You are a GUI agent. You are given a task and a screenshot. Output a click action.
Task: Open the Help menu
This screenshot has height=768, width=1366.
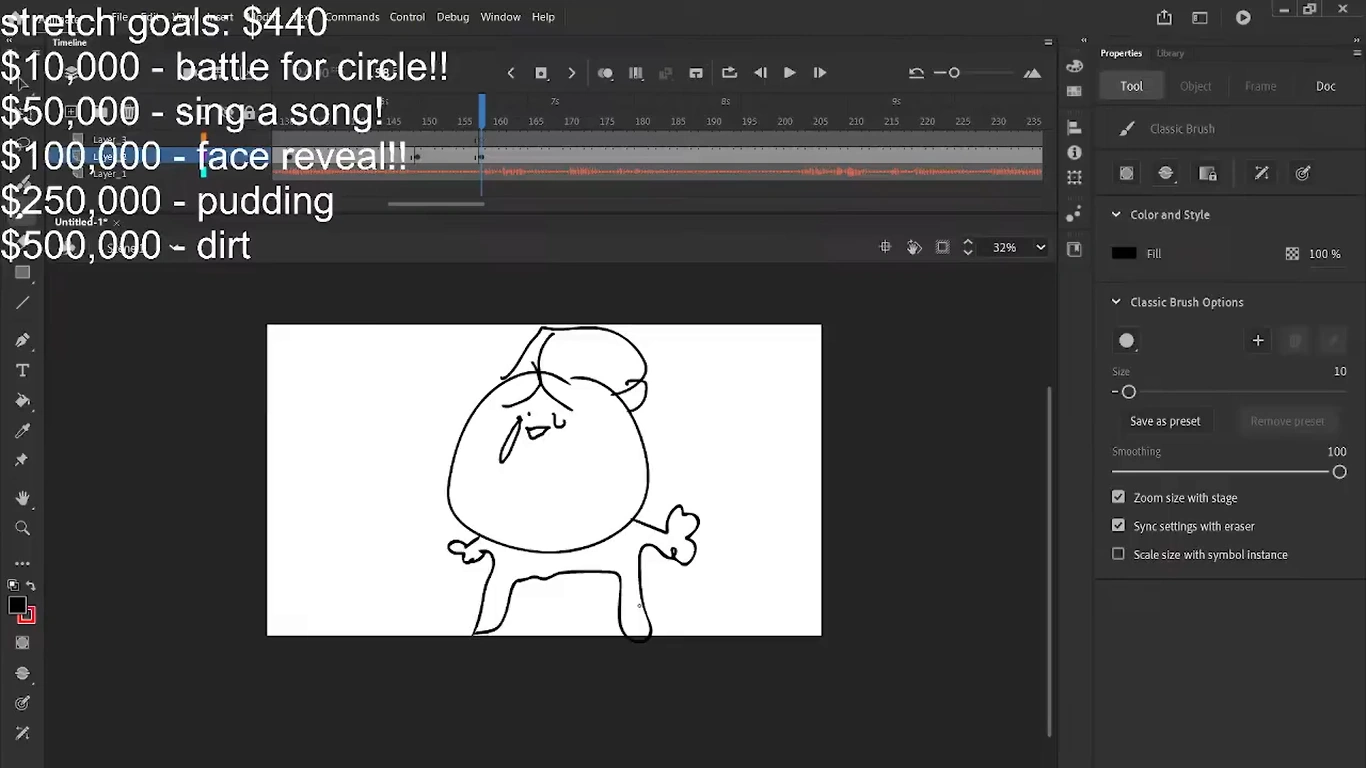pos(543,17)
